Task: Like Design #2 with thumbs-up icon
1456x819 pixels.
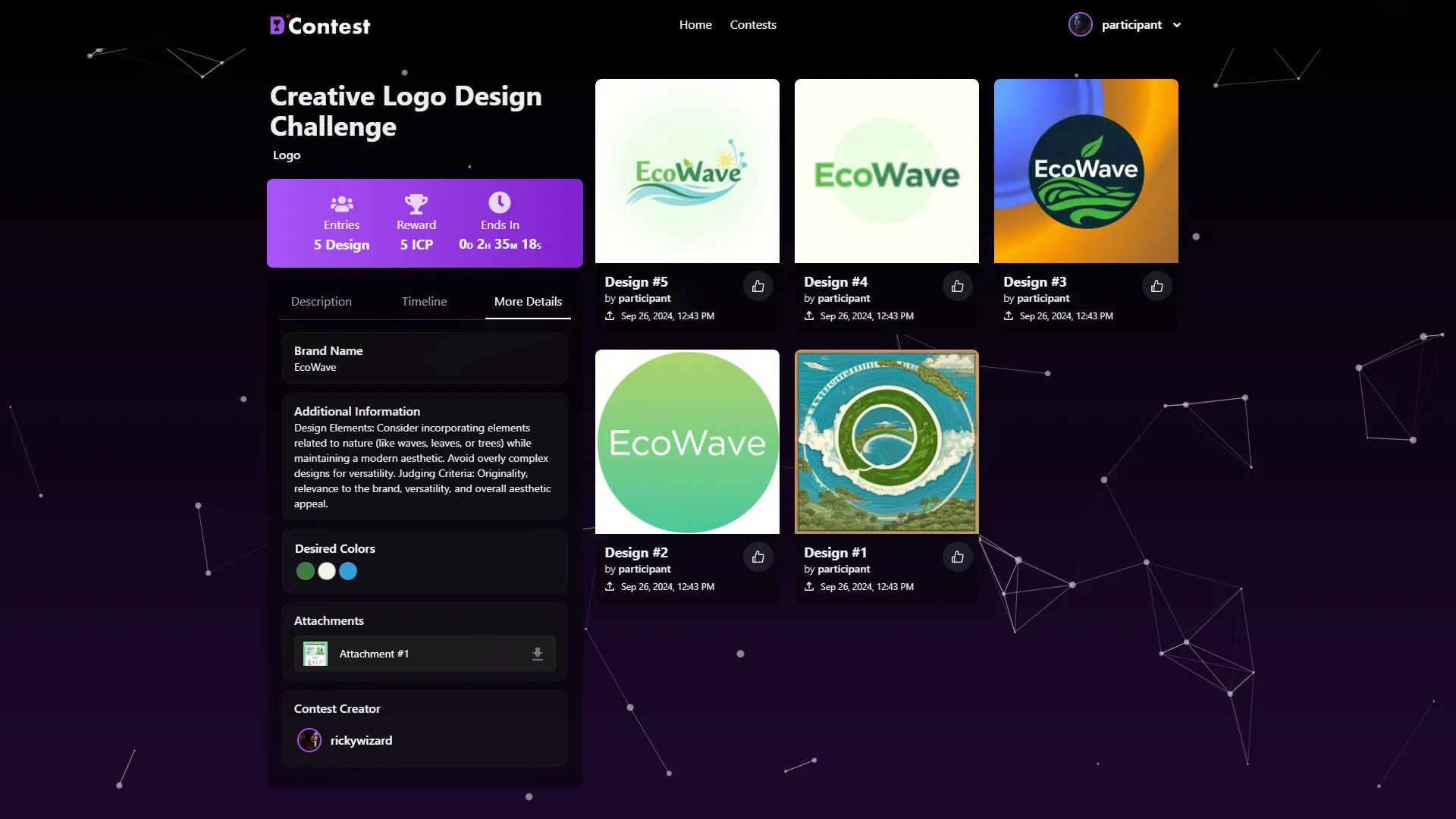Action: pos(758,557)
